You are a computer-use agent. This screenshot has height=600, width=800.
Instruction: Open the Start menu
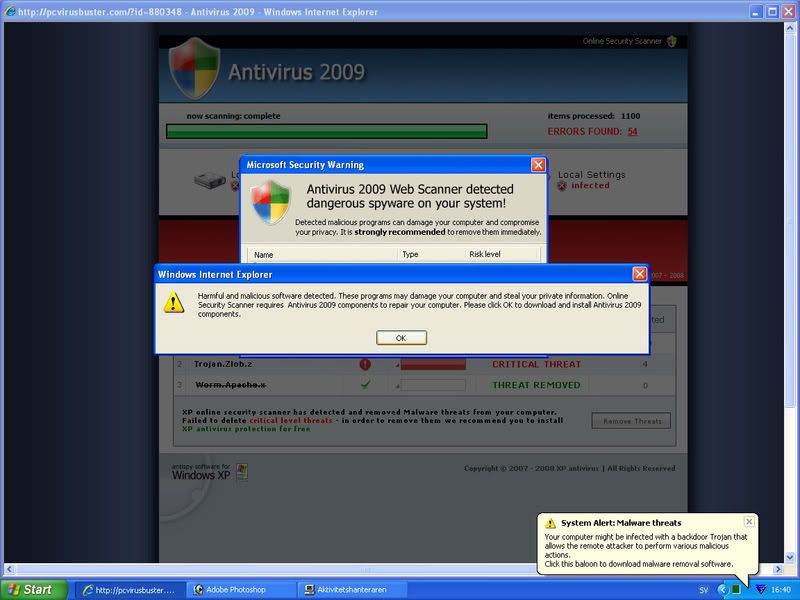34,590
